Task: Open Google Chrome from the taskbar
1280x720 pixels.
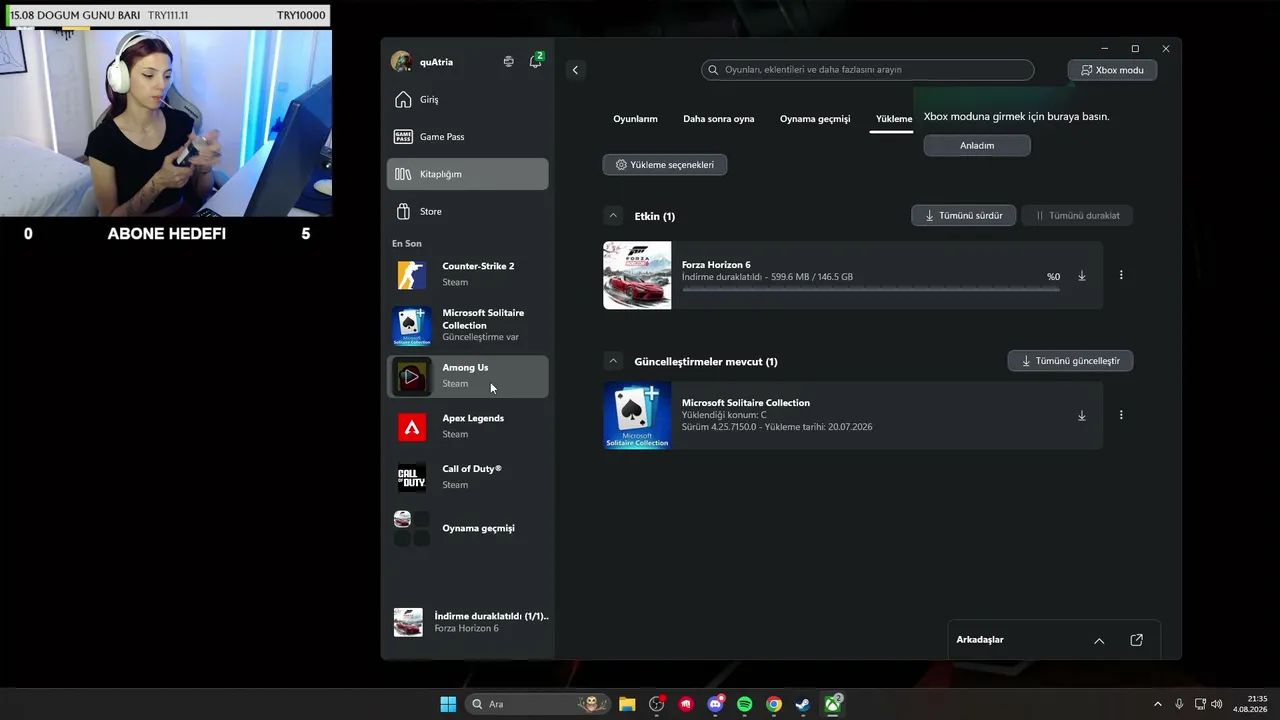Action: pyautogui.click(x=774, y=704)
